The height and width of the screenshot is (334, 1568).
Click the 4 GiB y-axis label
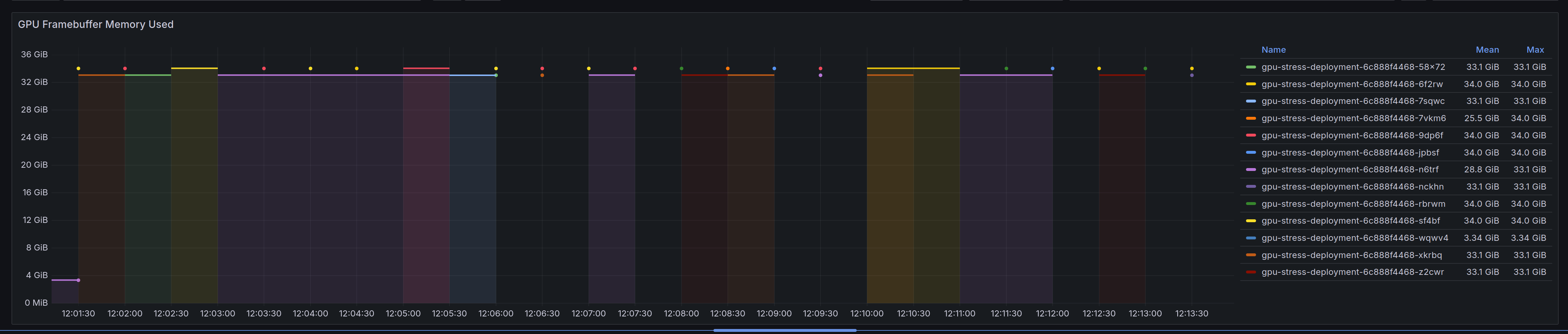(37, 276)
